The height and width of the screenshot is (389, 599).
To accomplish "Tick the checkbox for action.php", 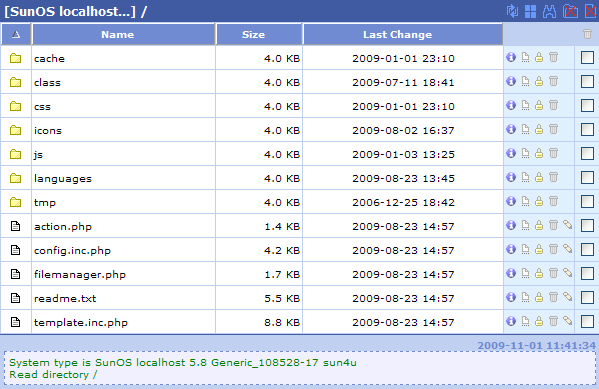I will (587, 225).
